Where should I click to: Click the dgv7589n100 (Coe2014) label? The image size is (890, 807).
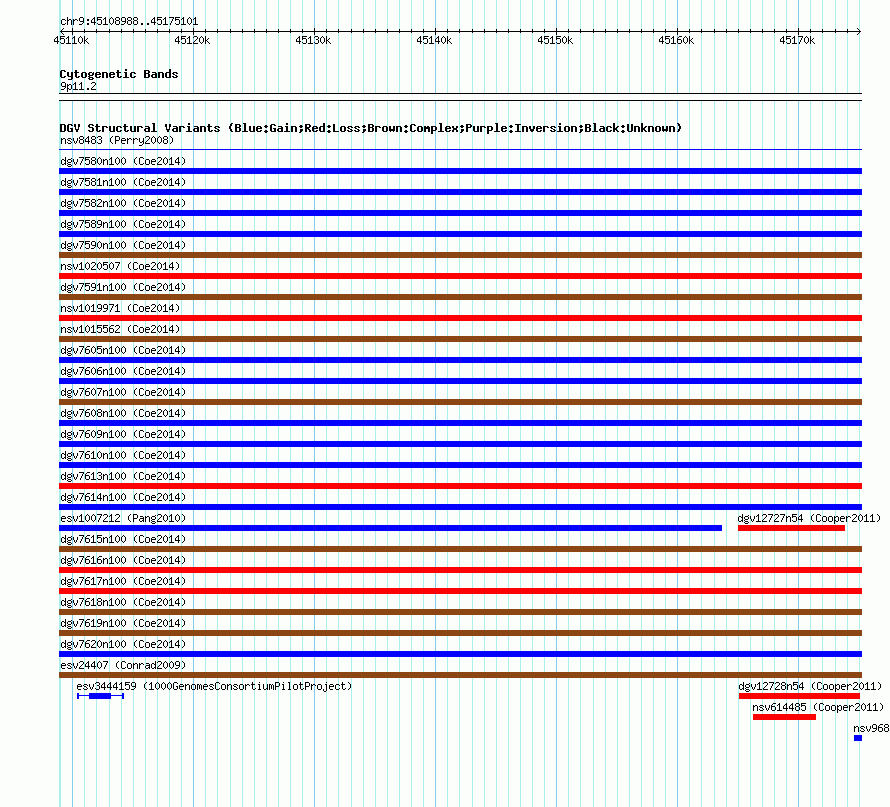tap(123, 224)
